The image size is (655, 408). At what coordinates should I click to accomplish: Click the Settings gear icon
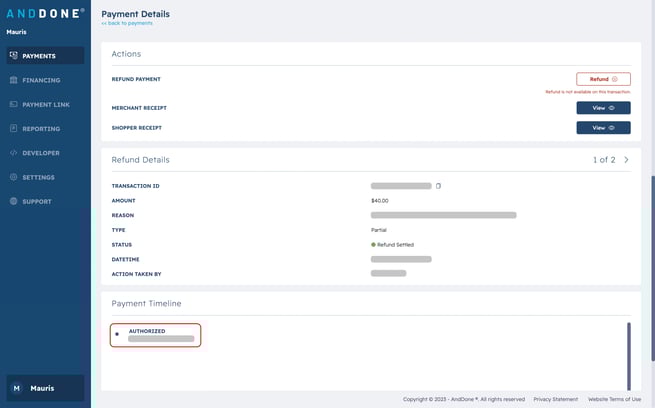point(13,177)
